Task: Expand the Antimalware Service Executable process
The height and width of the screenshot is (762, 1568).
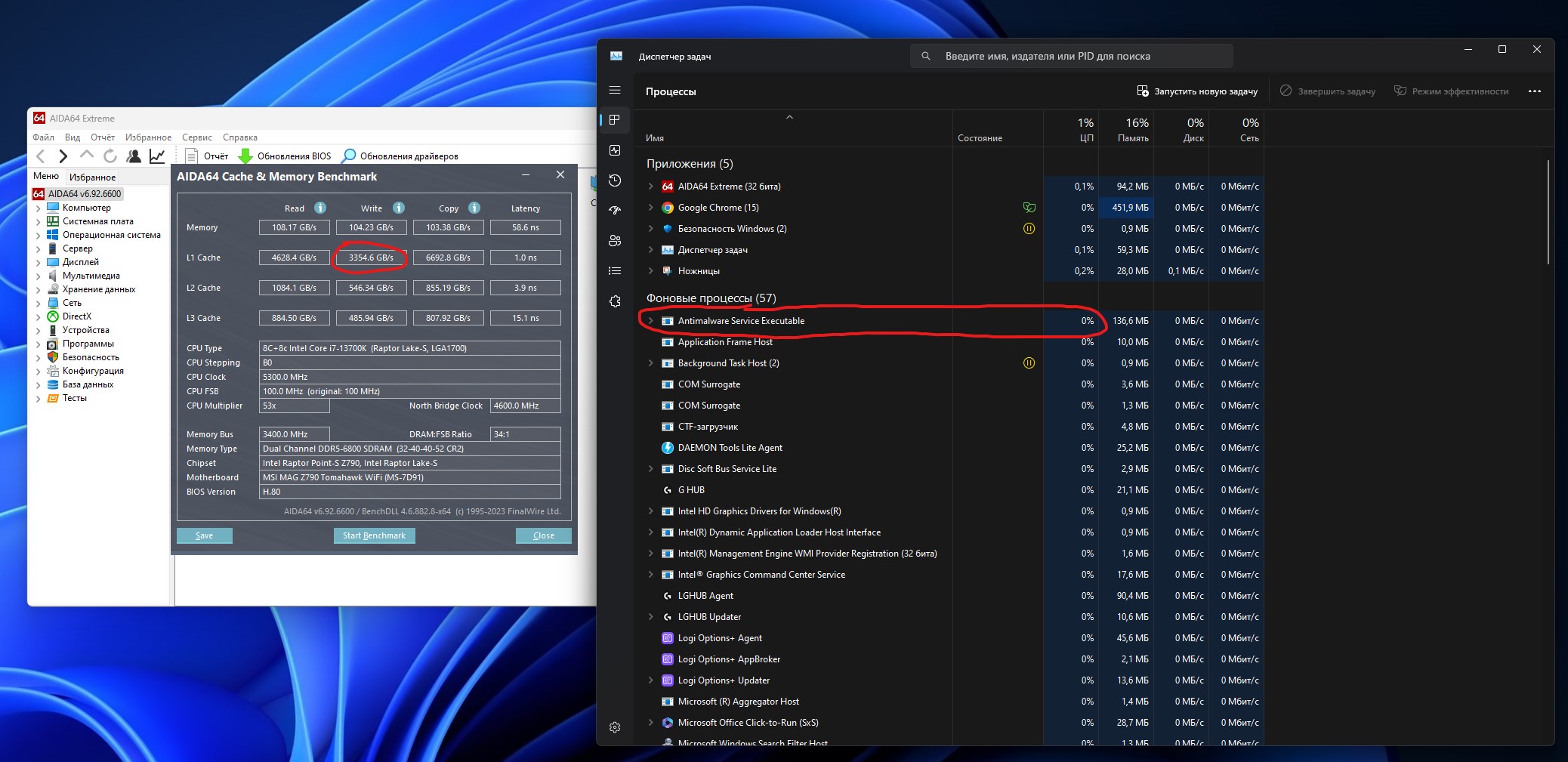Action: [x=651, y=321]
